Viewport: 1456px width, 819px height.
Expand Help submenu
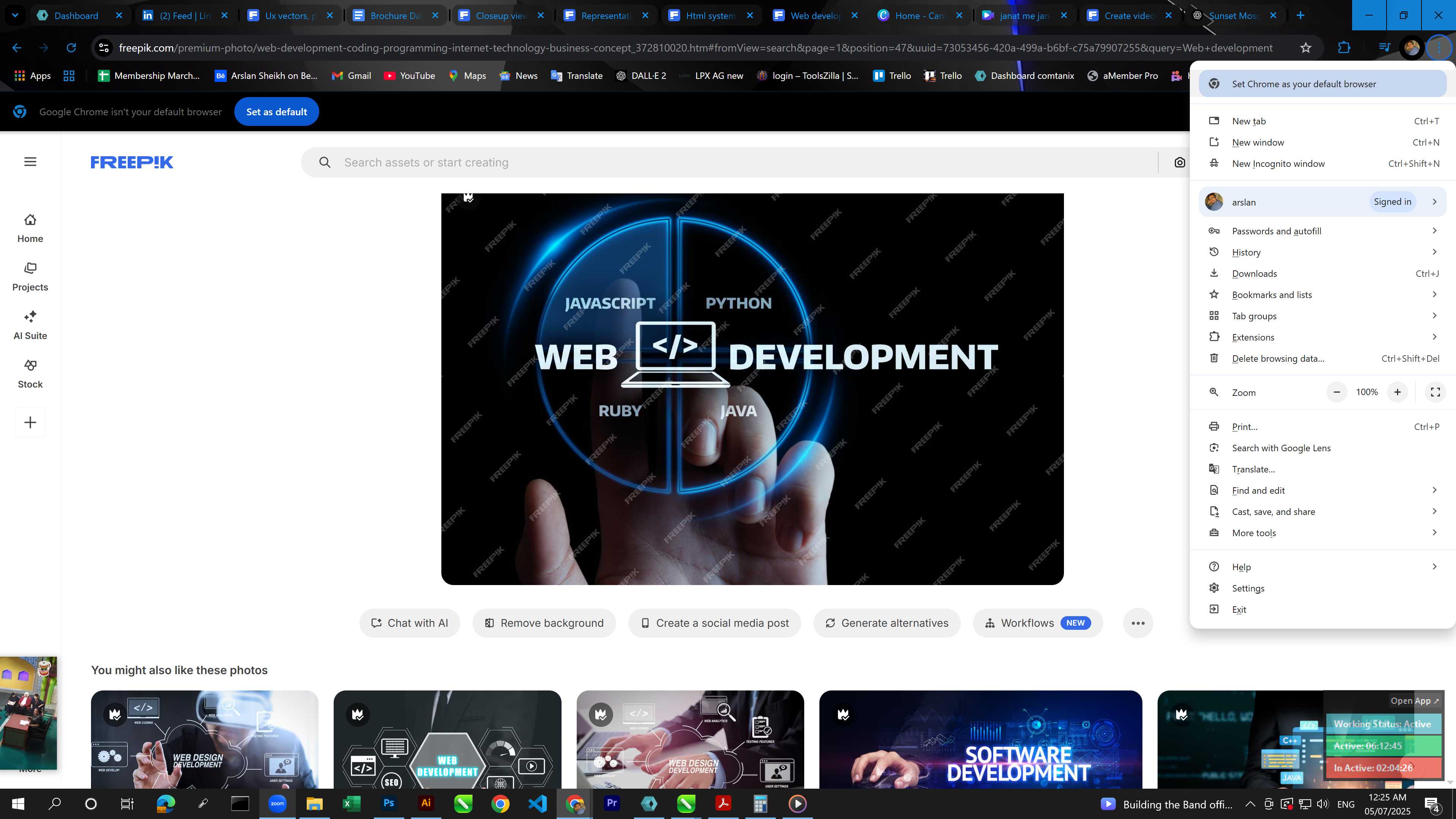click(1323, 567)
